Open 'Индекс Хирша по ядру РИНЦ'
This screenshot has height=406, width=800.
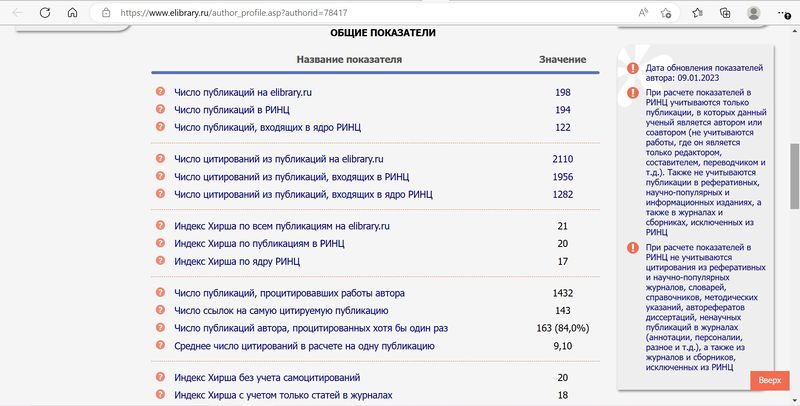(237, 262)
